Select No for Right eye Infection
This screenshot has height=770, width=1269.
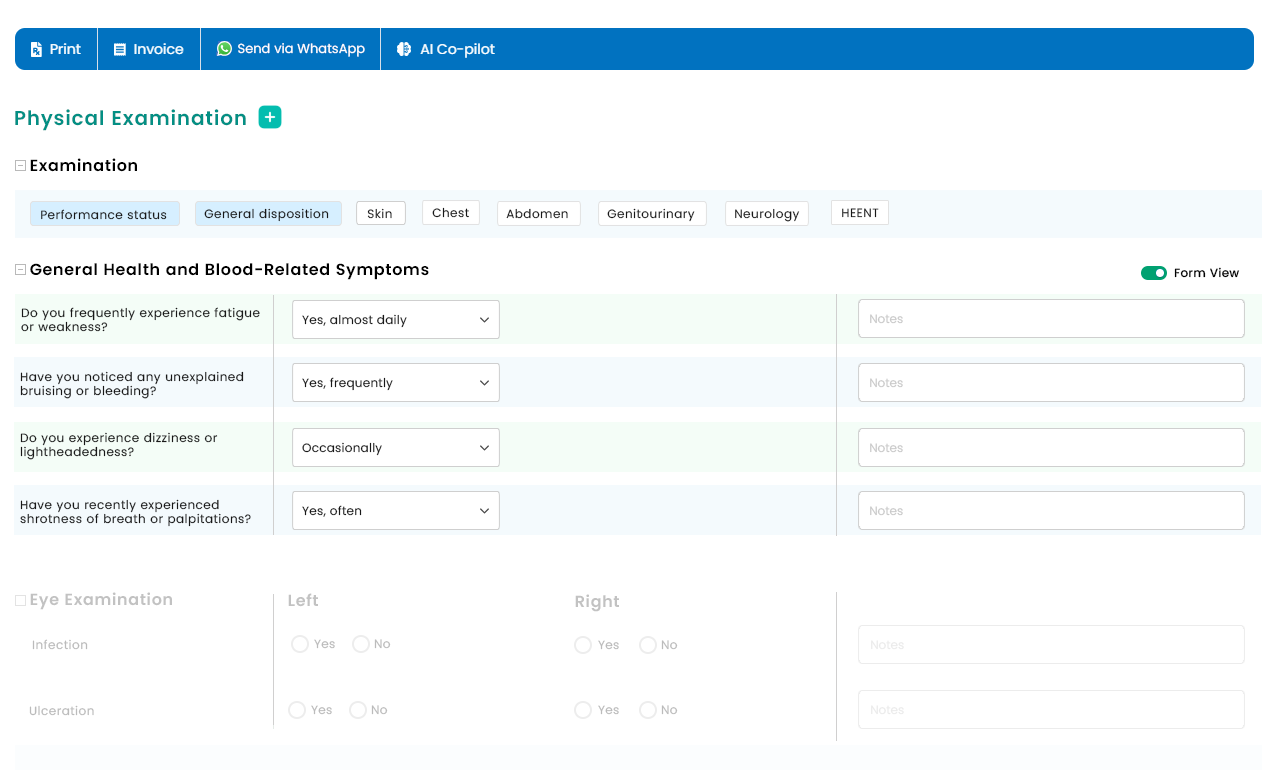click(x=648, y=645)
